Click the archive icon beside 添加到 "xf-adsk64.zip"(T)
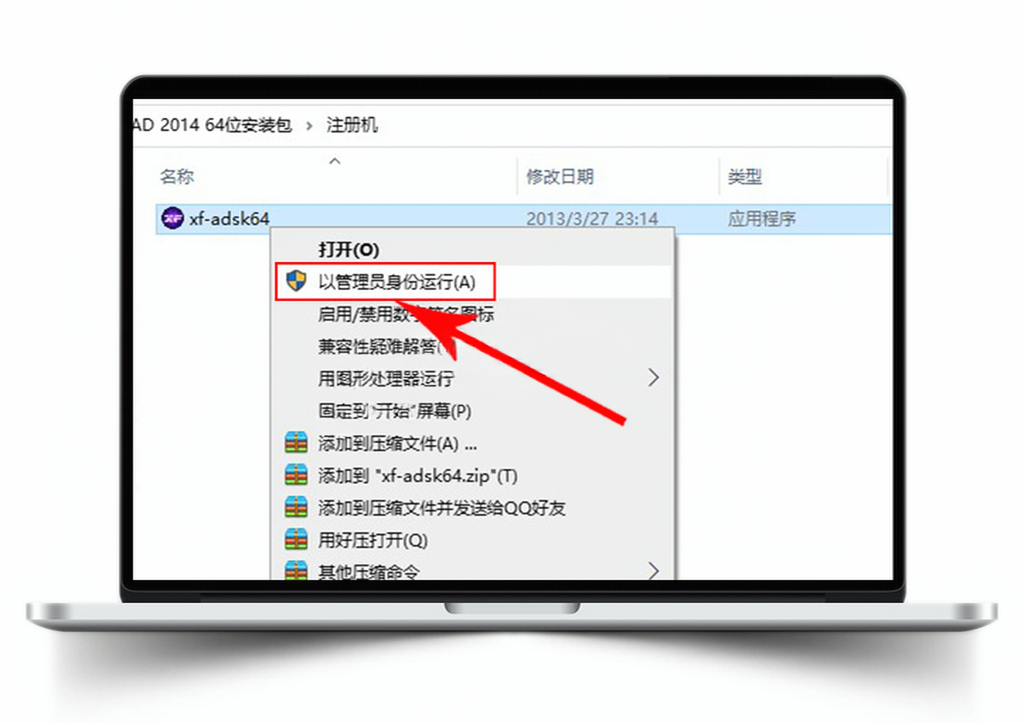The width and height of the screenshot is (1024, 723). [x=296, y=475]
